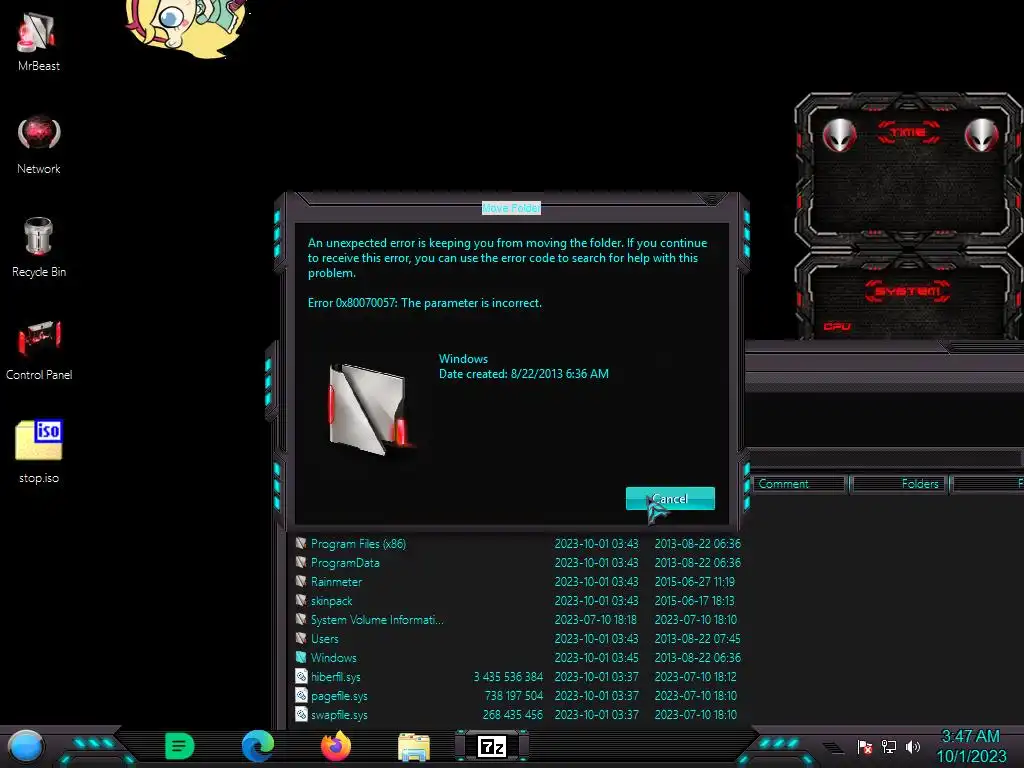
Task: Click the 3 435 536 384 size value
Action: pyautogui.click(x=508, y=677)
